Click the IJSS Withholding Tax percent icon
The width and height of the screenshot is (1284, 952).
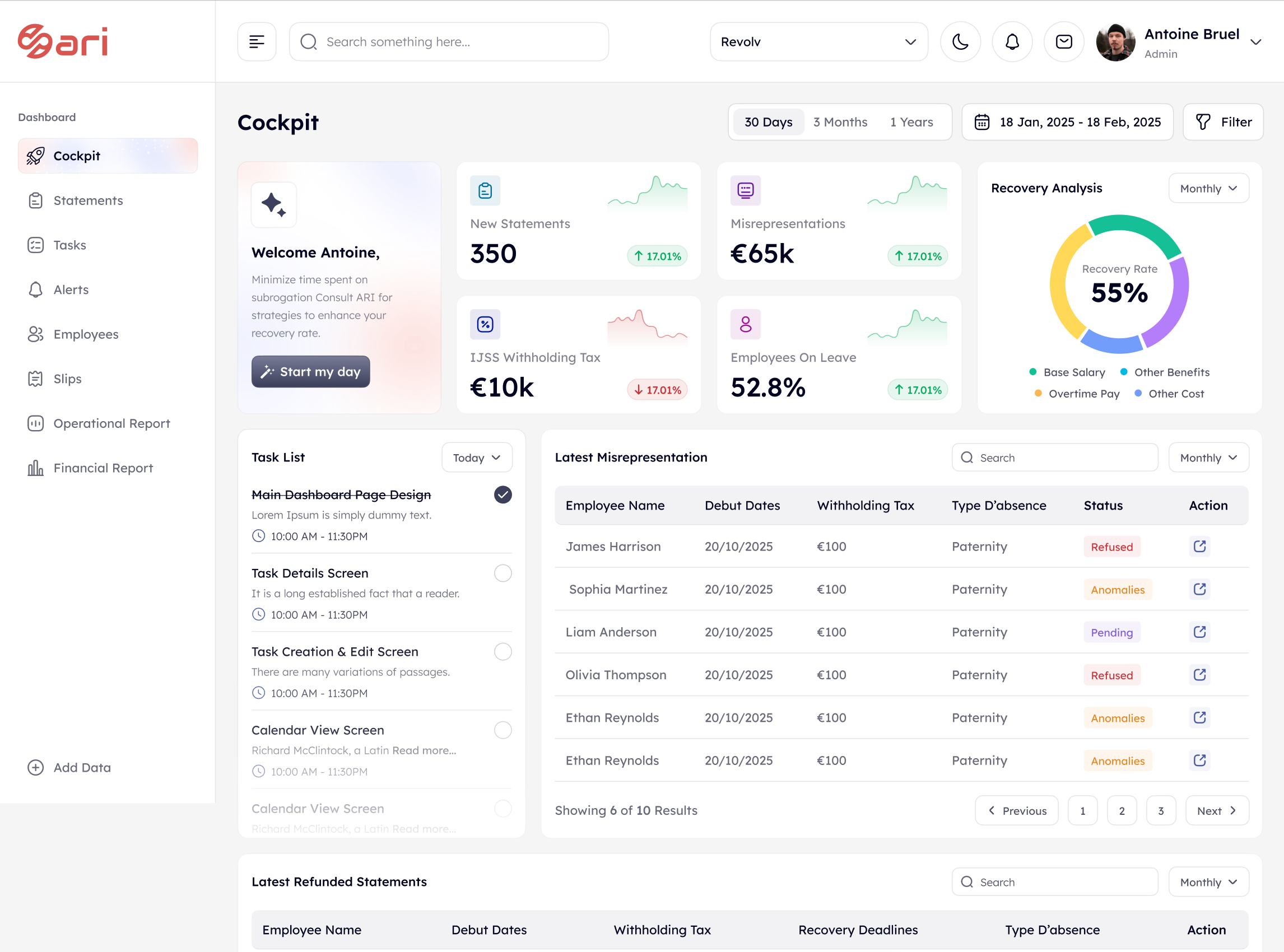click(485, 324)
